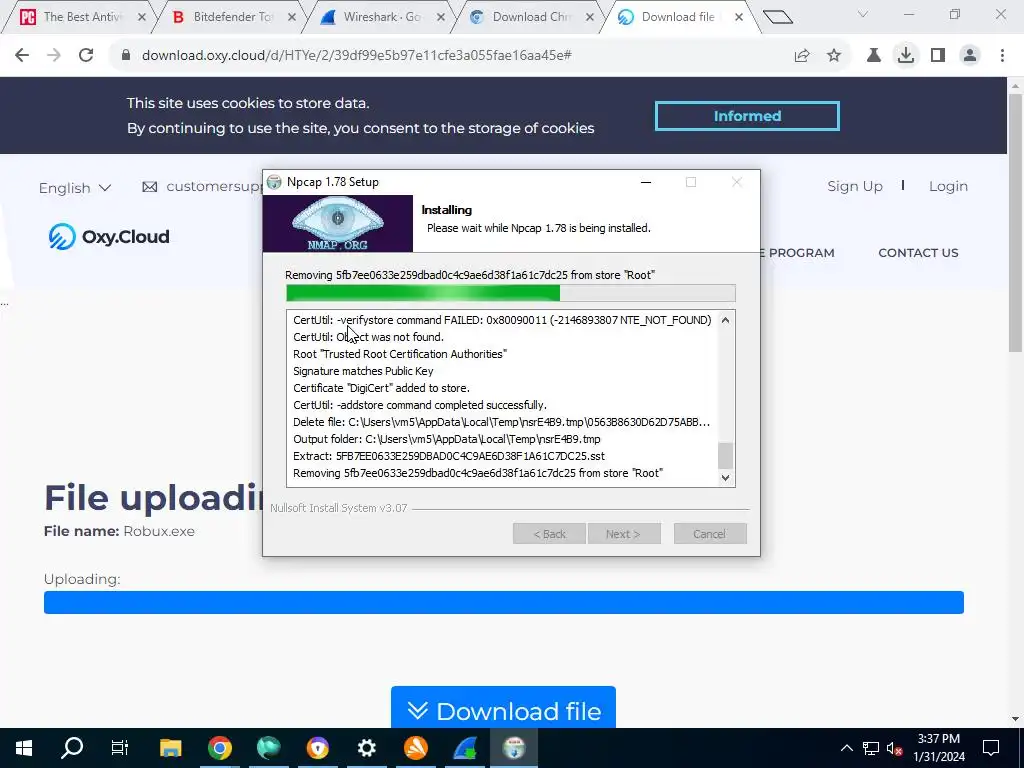The image size is (1024, 768).
Task: Click the install log scrollbar thumb
Action: pos(726,456)
